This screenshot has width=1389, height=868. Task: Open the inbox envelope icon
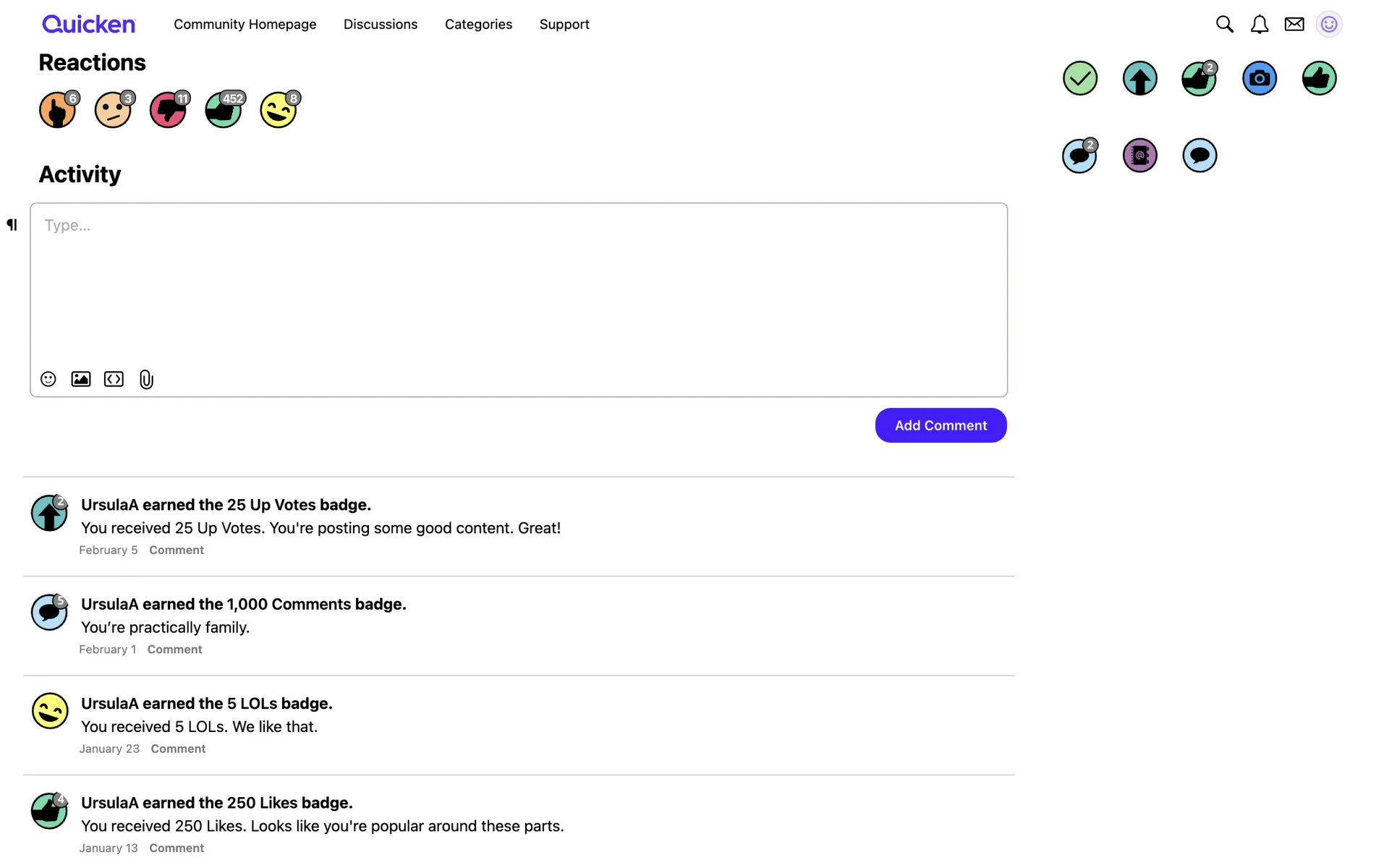pyautogui.click(x=1294, y=25)
